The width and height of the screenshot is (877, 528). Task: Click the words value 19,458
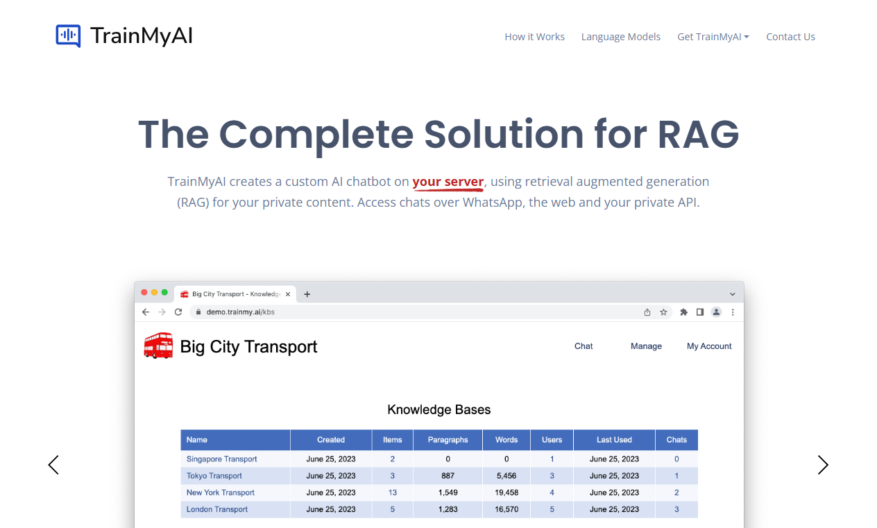(507, 493)
